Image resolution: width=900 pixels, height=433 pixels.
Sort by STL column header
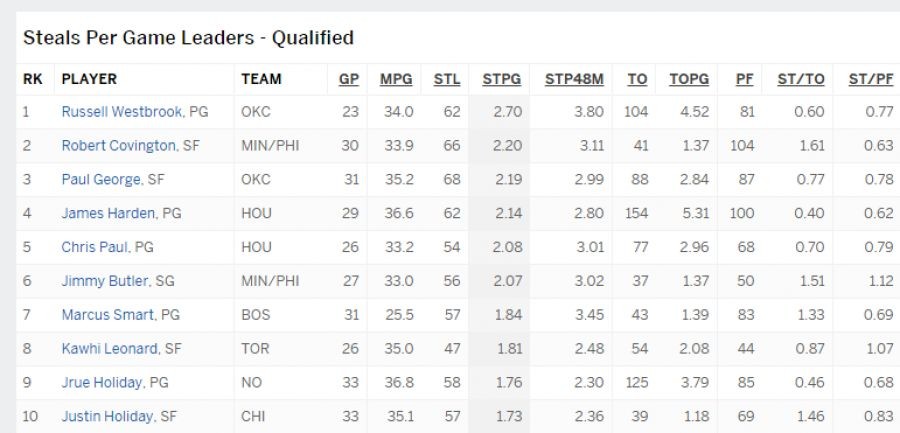click(447, 79)
